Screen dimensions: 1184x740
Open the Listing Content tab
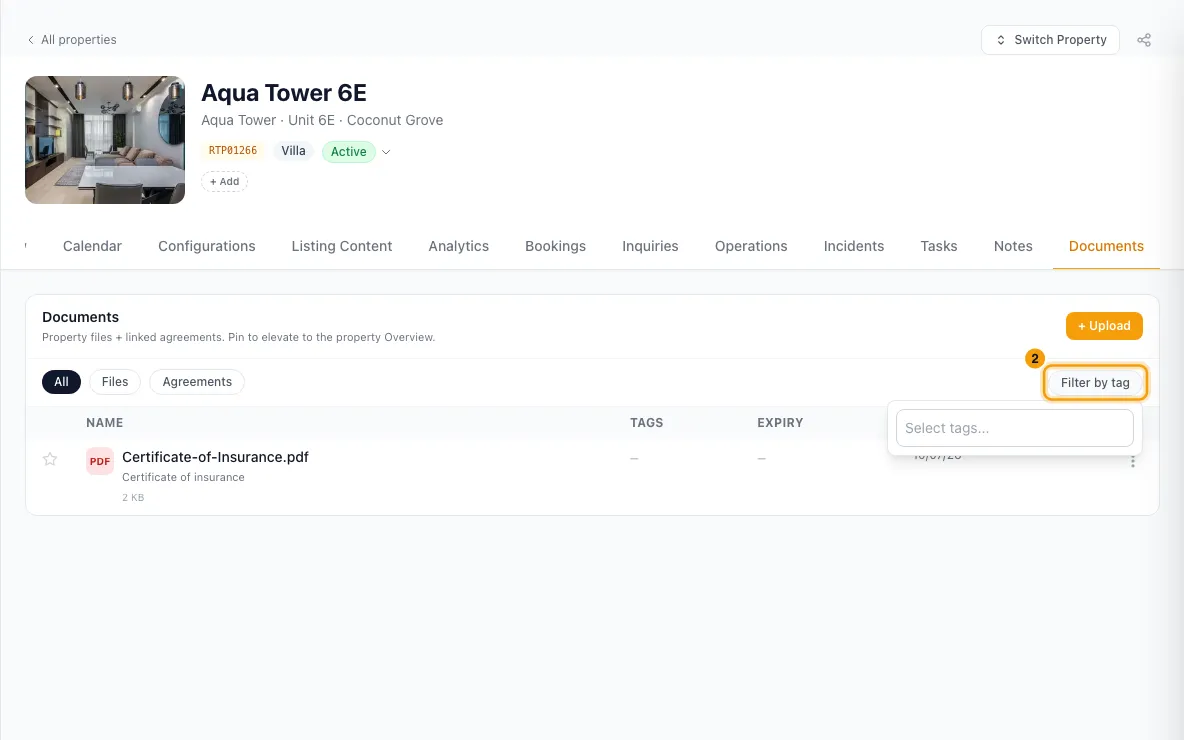(x=342, y=246)
